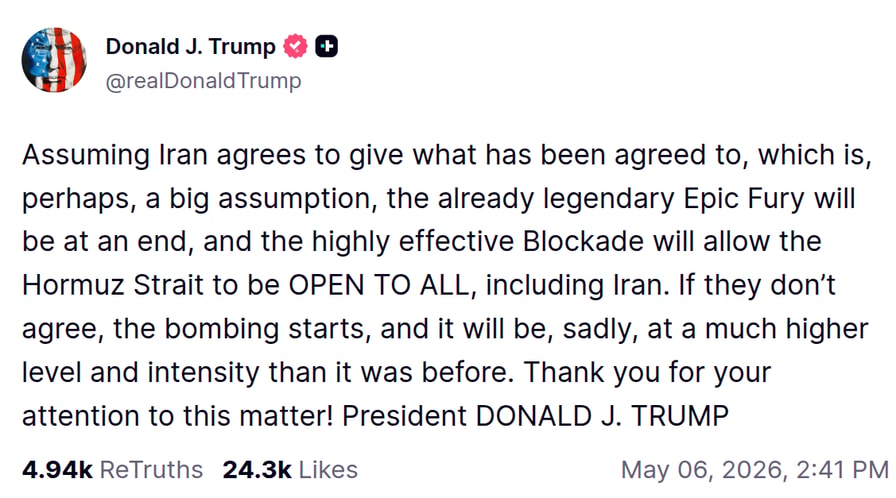Open Donald J. Trump's profile avatar
896x498 pixels.
[x=54, y=59]
